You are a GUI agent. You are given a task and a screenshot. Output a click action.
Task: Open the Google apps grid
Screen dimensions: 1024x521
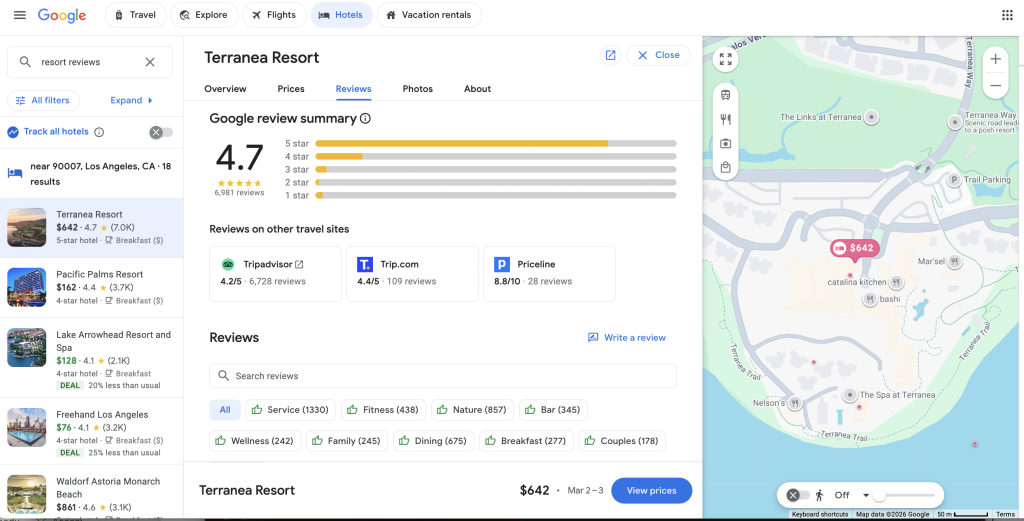pyautogui.click(x=1007, y=15)
